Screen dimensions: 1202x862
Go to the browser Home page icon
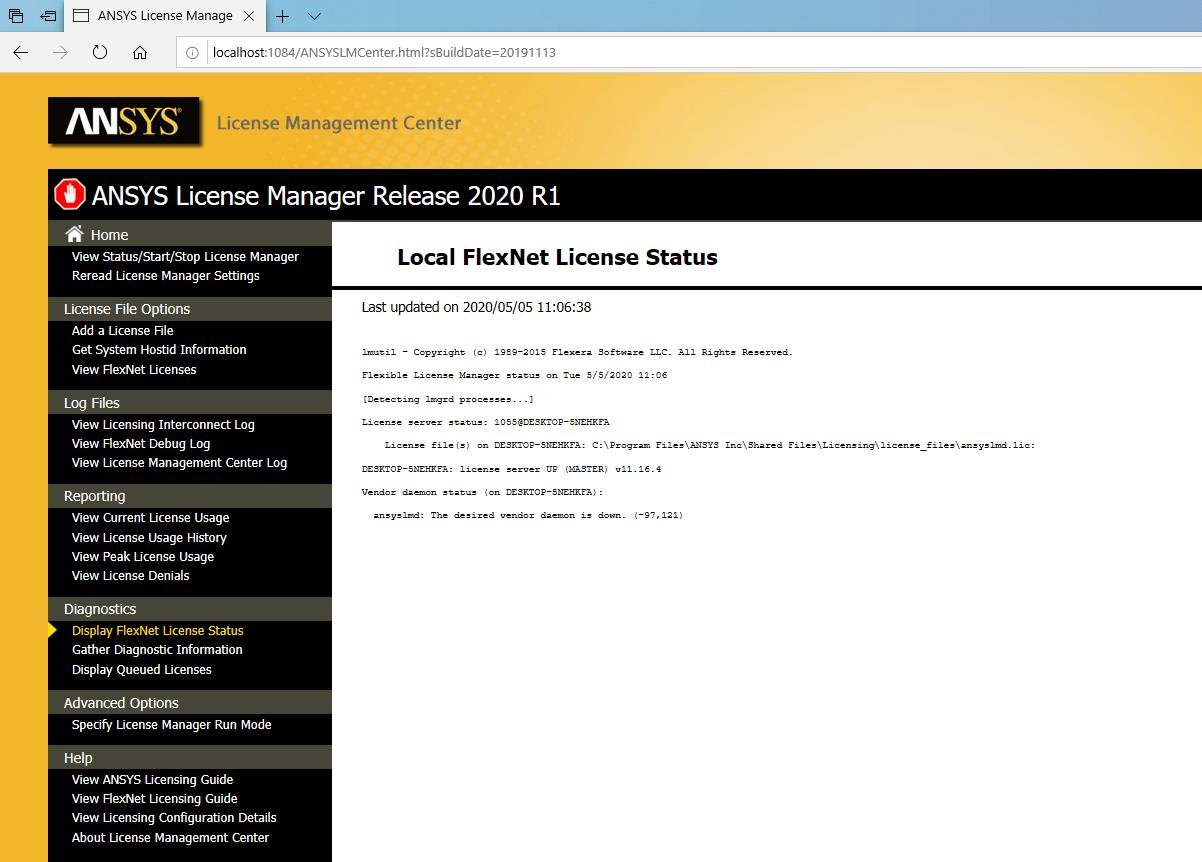pos(140,52)
